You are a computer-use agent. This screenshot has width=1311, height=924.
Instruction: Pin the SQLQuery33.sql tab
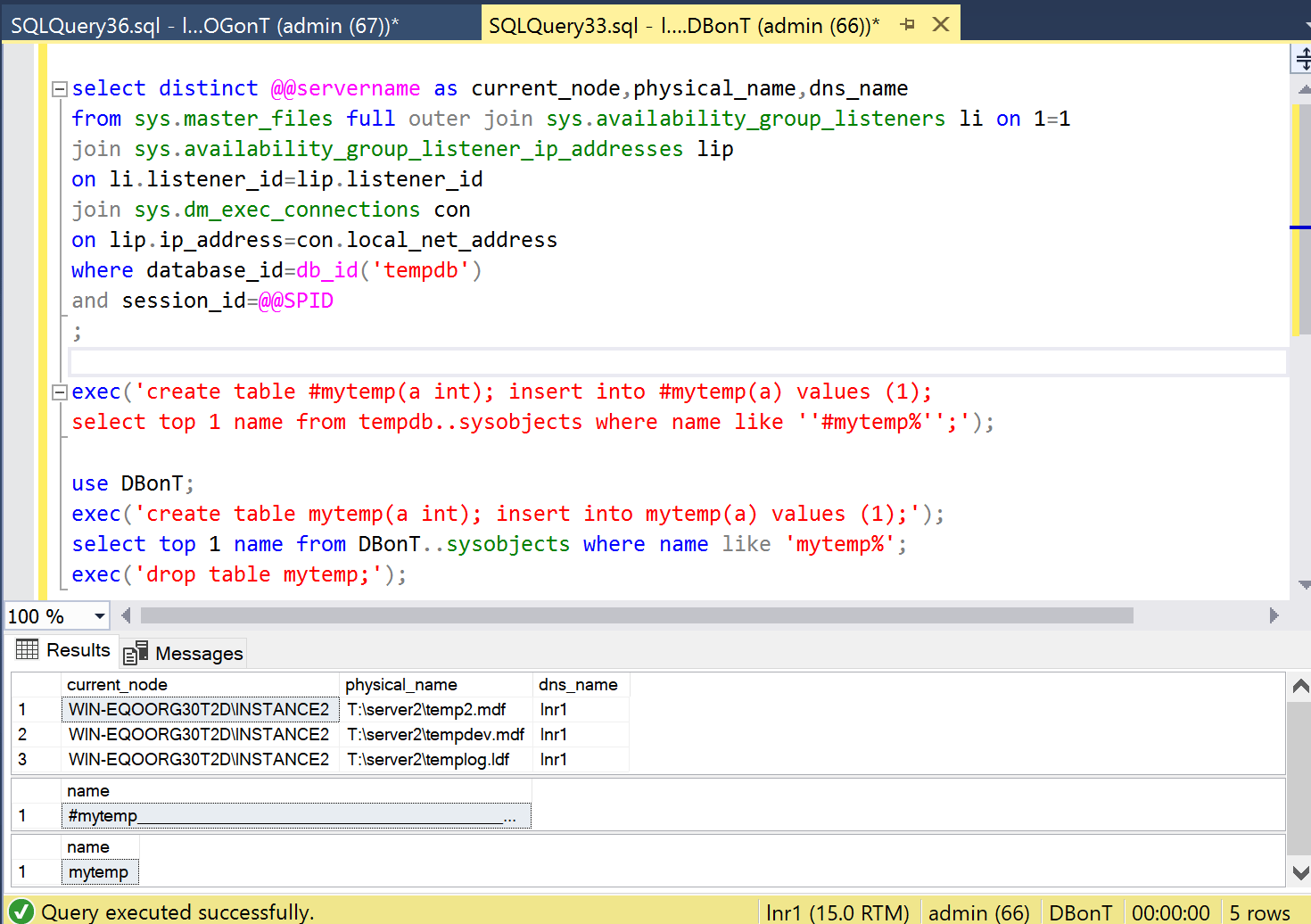coord(908,25)
